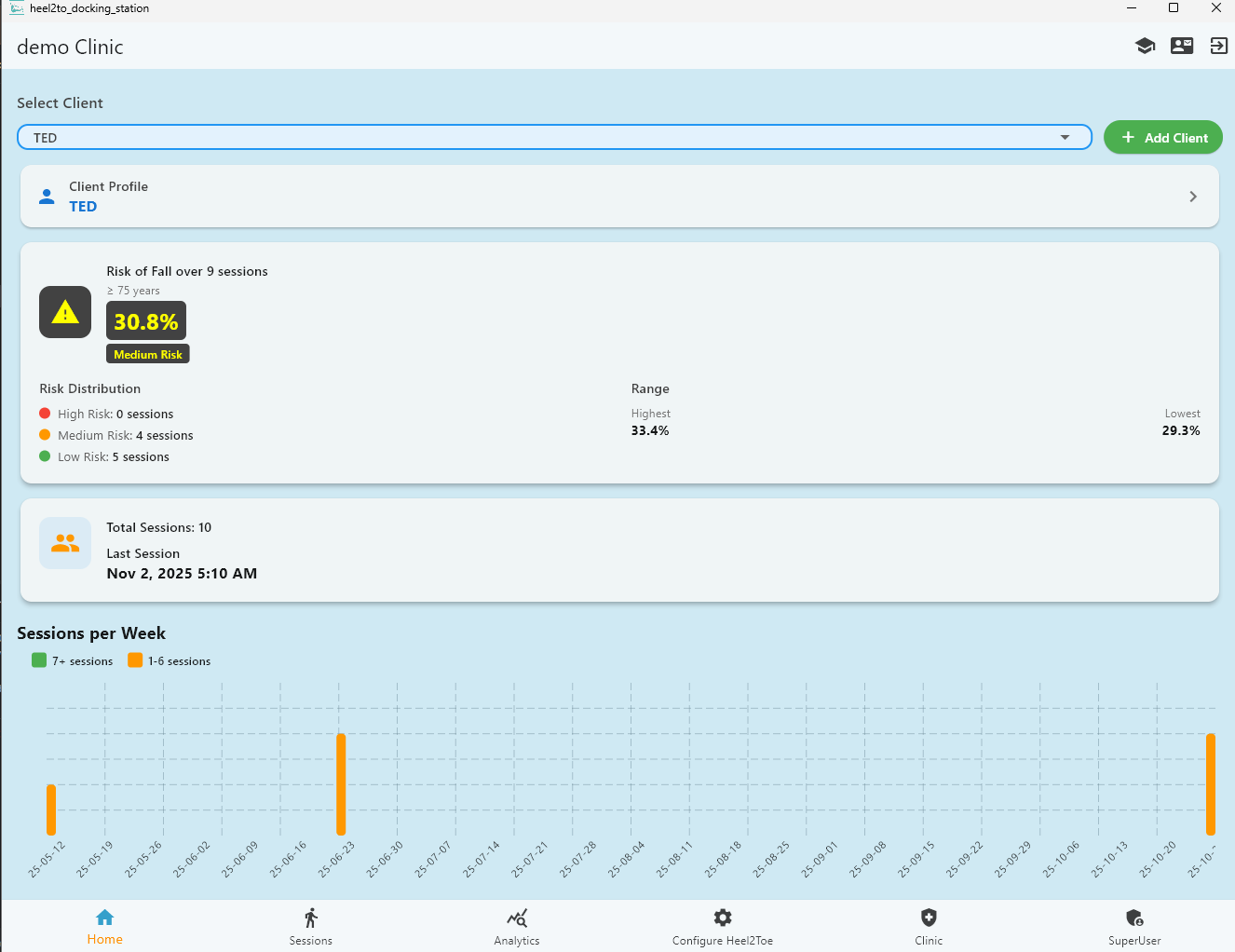
Task: Select the Home tab
Action: pyautogui.click(x=105, y=927)
